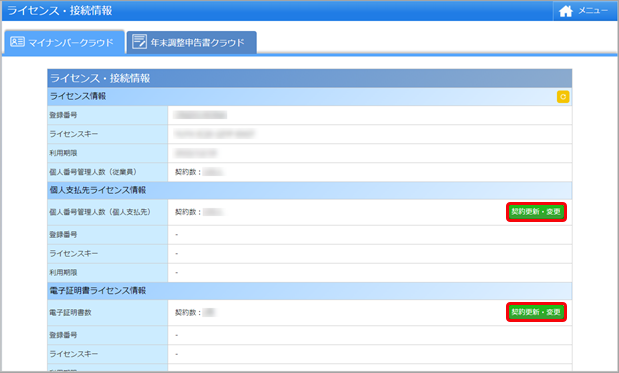Switch to 年末調整申告書クラウド tab

click(x=191, y=42)
